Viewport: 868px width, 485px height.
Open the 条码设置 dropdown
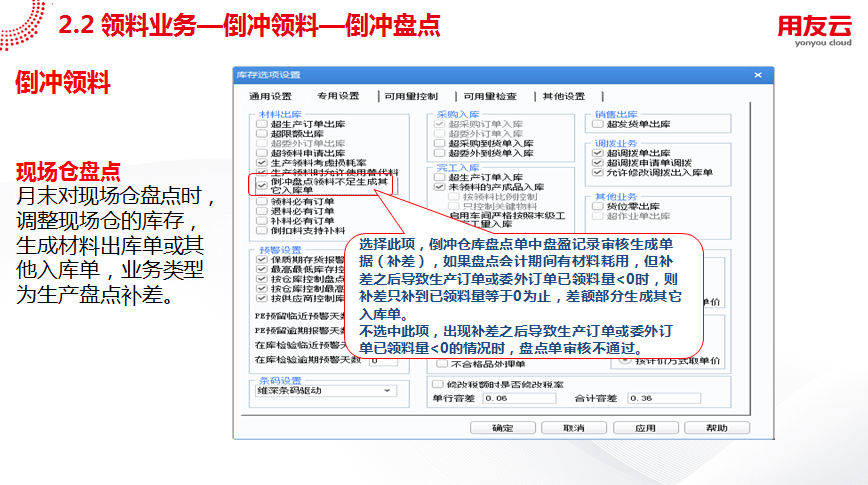[x=326, y=391]
